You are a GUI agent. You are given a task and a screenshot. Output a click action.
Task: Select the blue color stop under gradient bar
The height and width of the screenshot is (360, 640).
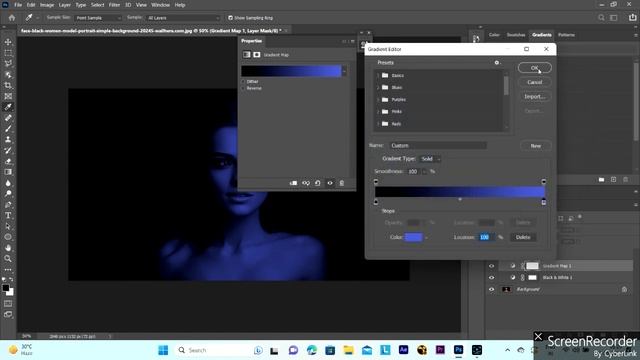(544, 202)
